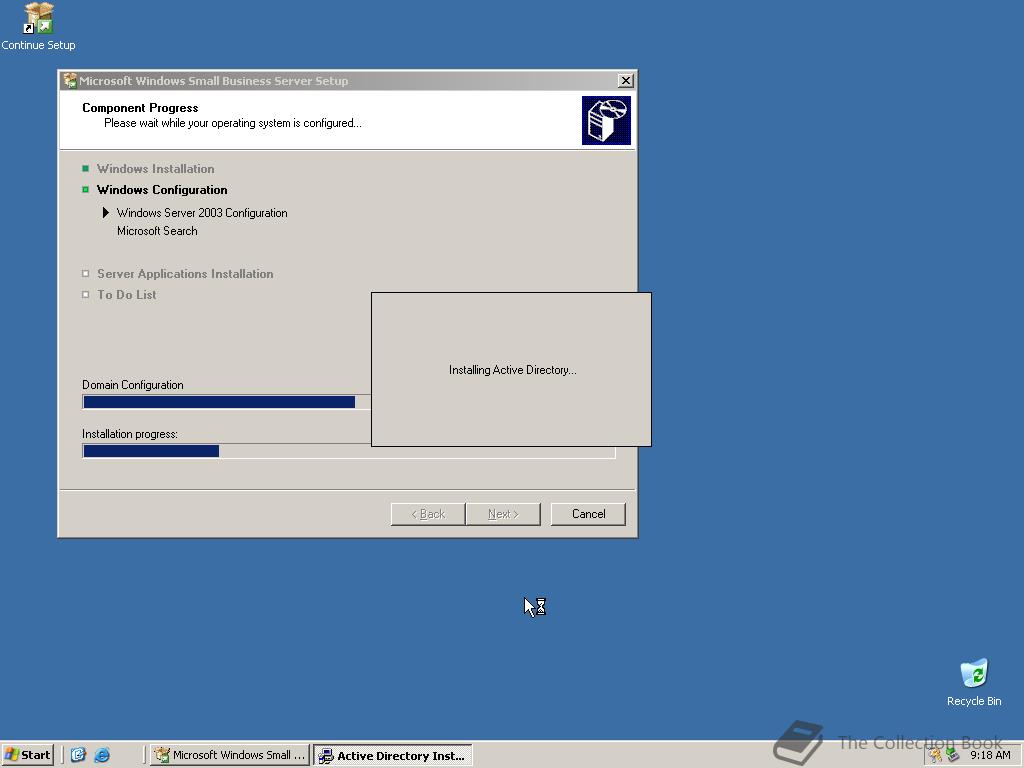This screenshot has height=768, width=1024.
Task: Click the Windows Installation label
Action: point(155,168)
